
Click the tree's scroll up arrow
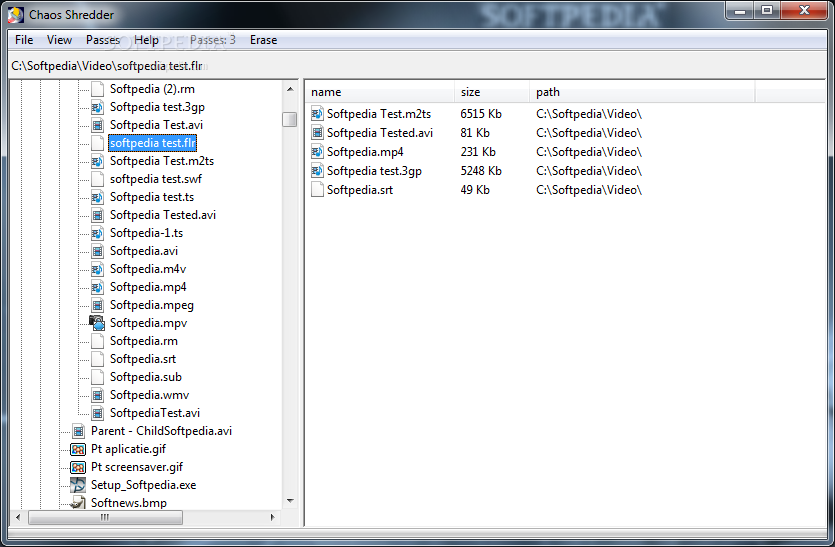(x=290, y=89)
